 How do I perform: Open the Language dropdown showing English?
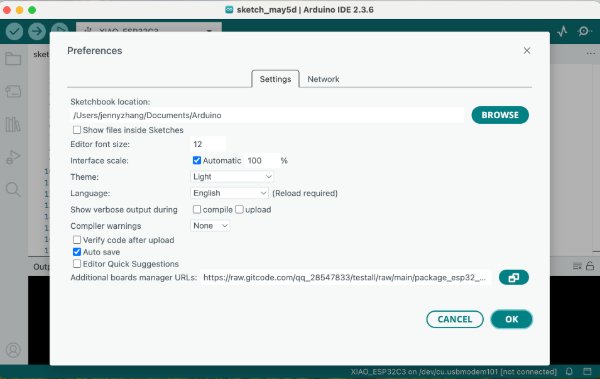[x=229, y=193]
